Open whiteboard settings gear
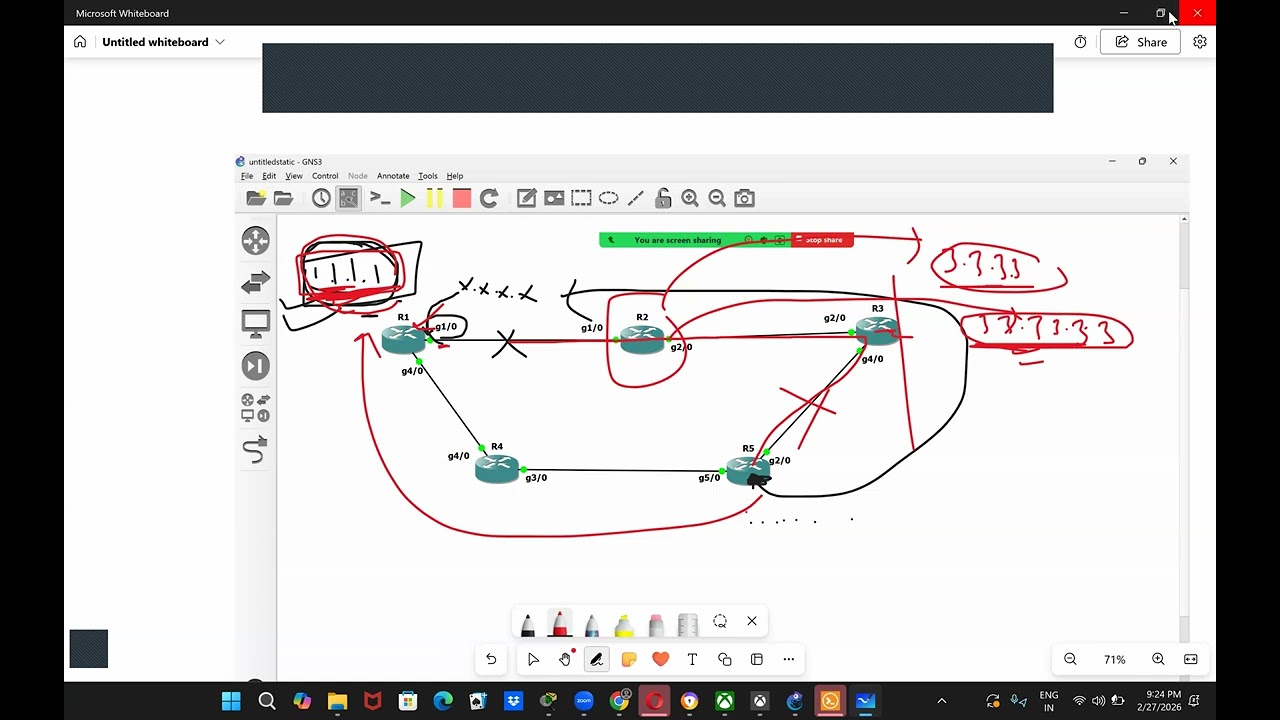The image size is (1280, 720). coord(1200,42)
